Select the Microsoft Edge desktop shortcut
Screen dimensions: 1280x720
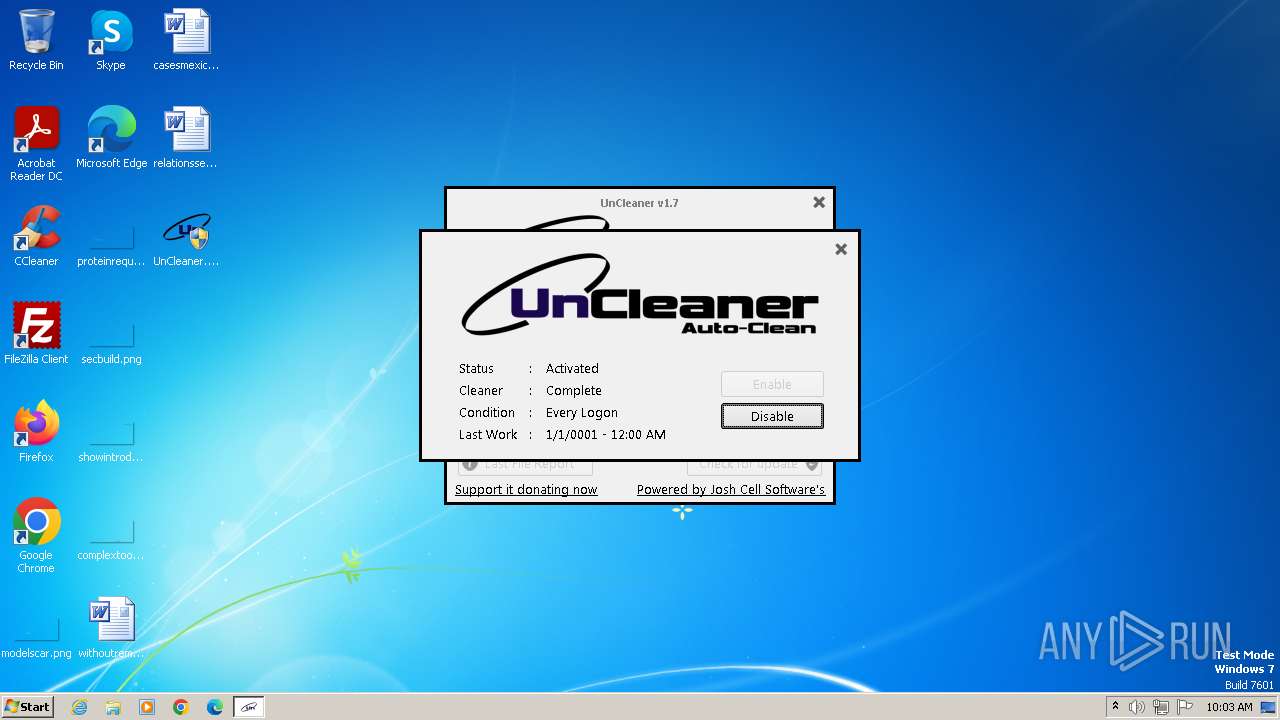(x=111, y=138)
